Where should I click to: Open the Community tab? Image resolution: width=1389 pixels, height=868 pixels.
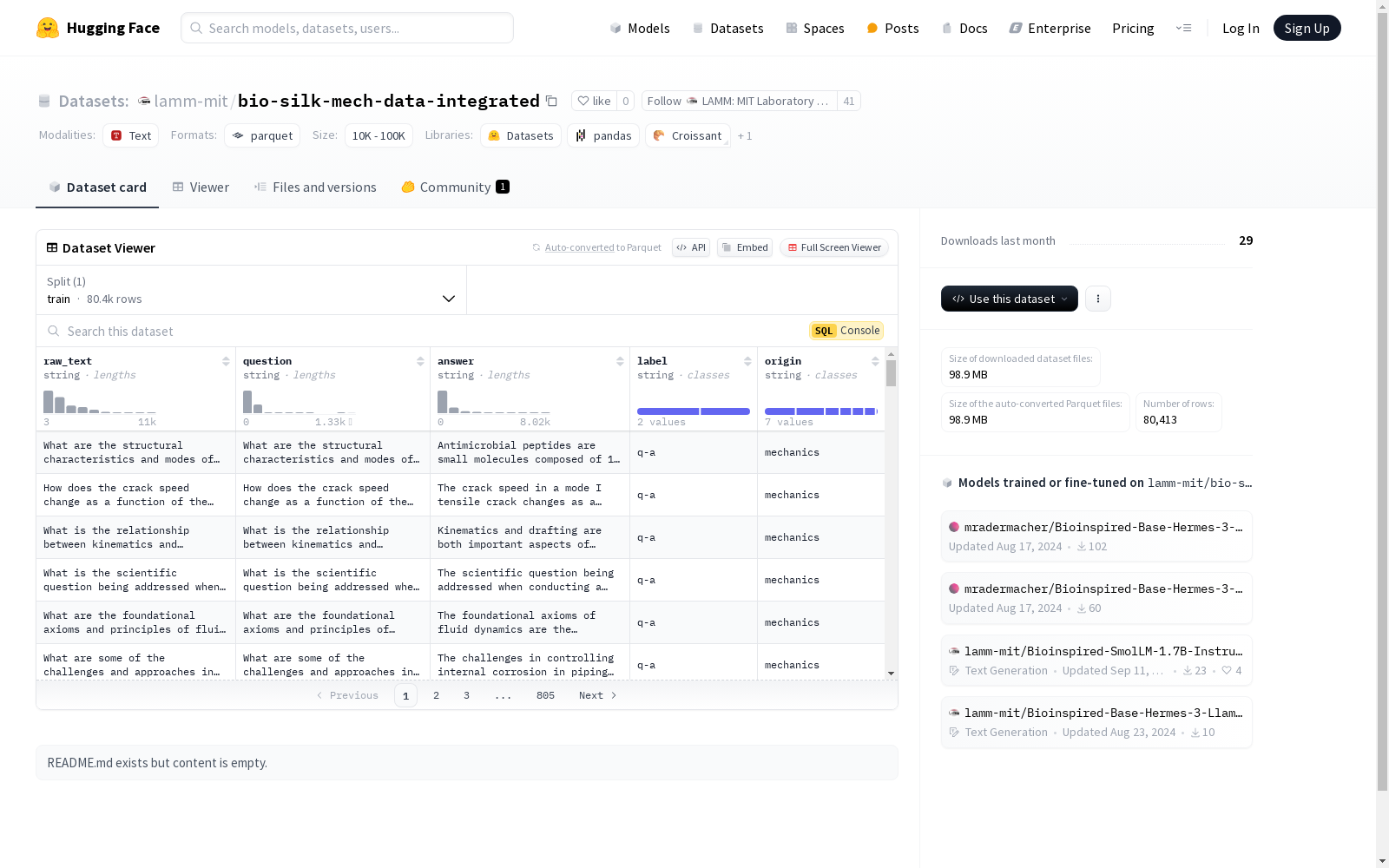455,187
